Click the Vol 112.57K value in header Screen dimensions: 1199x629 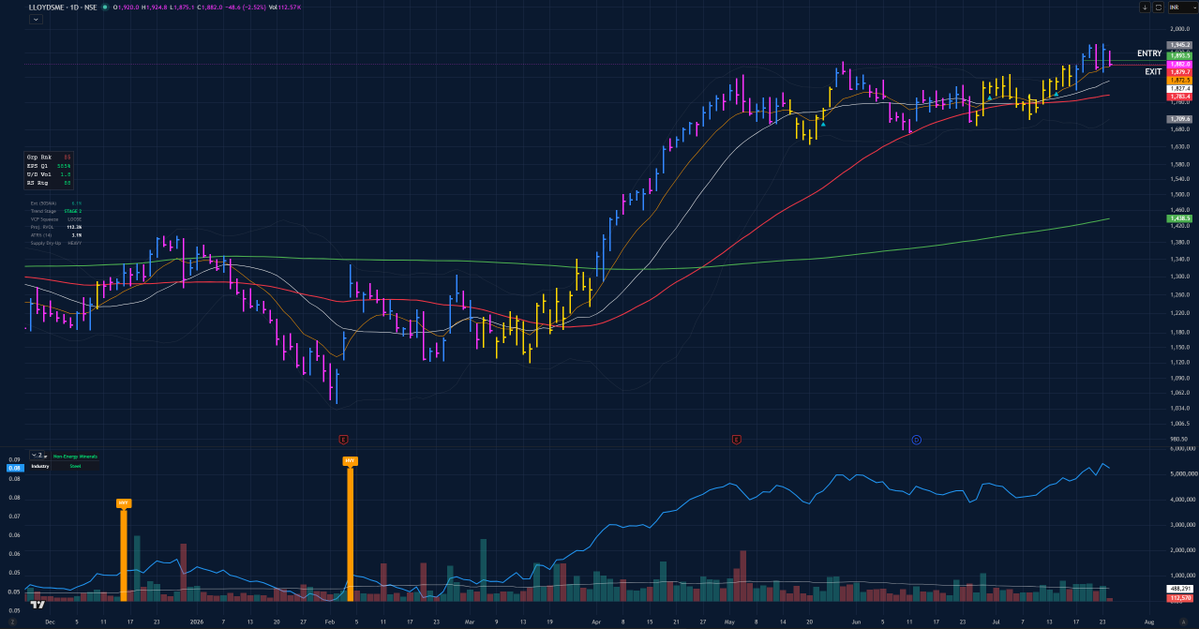click(284, 8)
